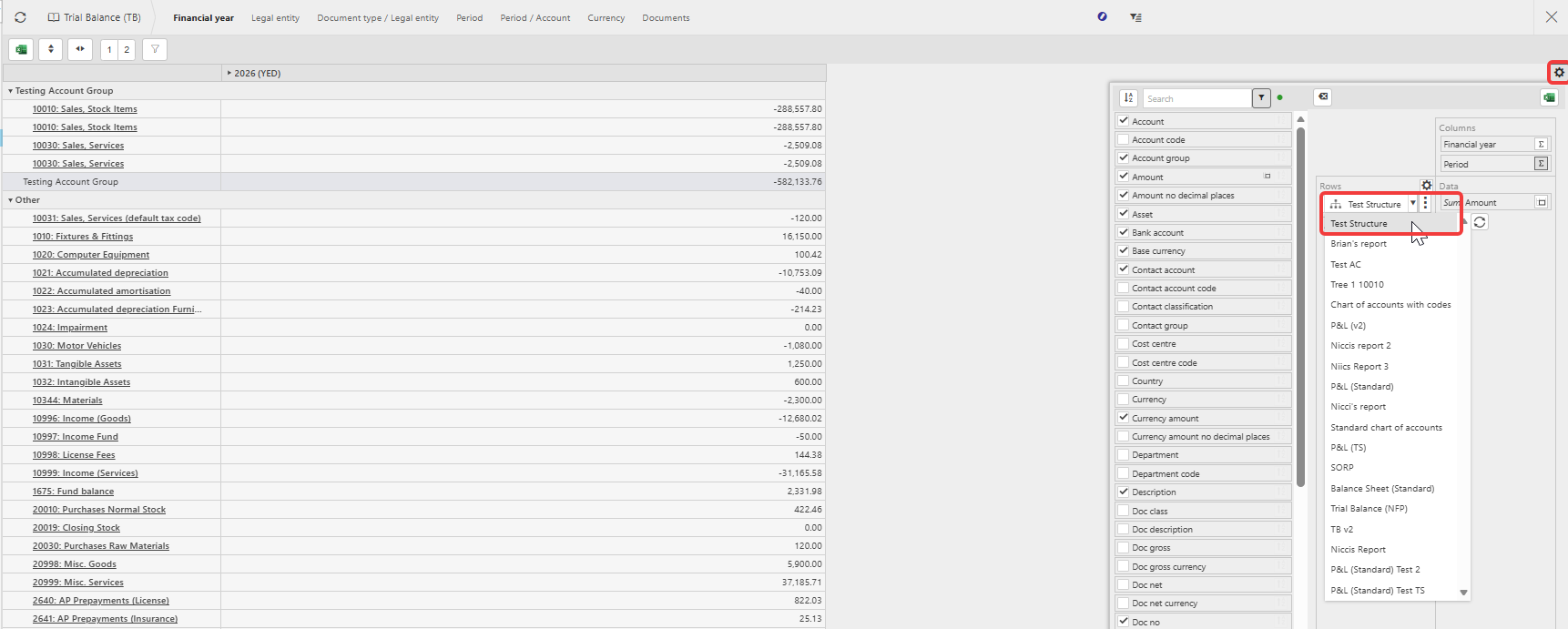Collapse the Testing Account Group row
The image size is (1568, 629).
point(11,91)
